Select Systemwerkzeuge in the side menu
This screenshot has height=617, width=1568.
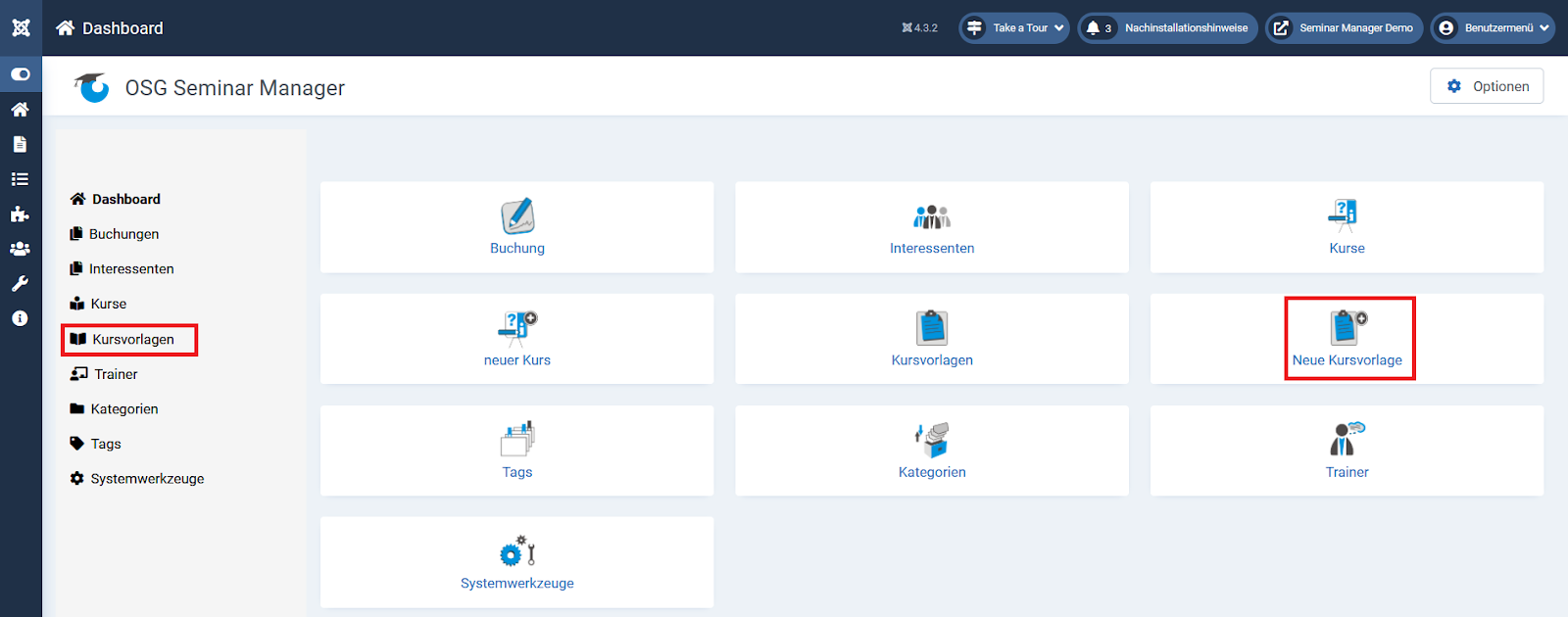coord(137,478)
